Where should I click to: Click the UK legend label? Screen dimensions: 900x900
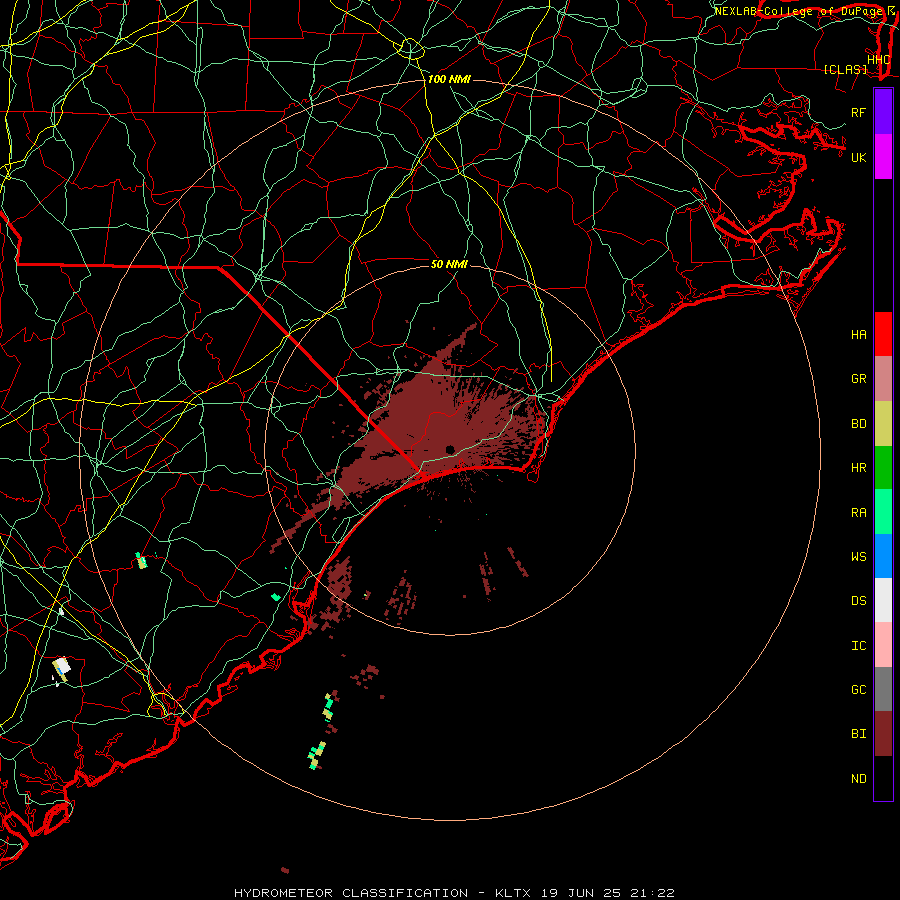pyautogui.click(x=859, y=158)
